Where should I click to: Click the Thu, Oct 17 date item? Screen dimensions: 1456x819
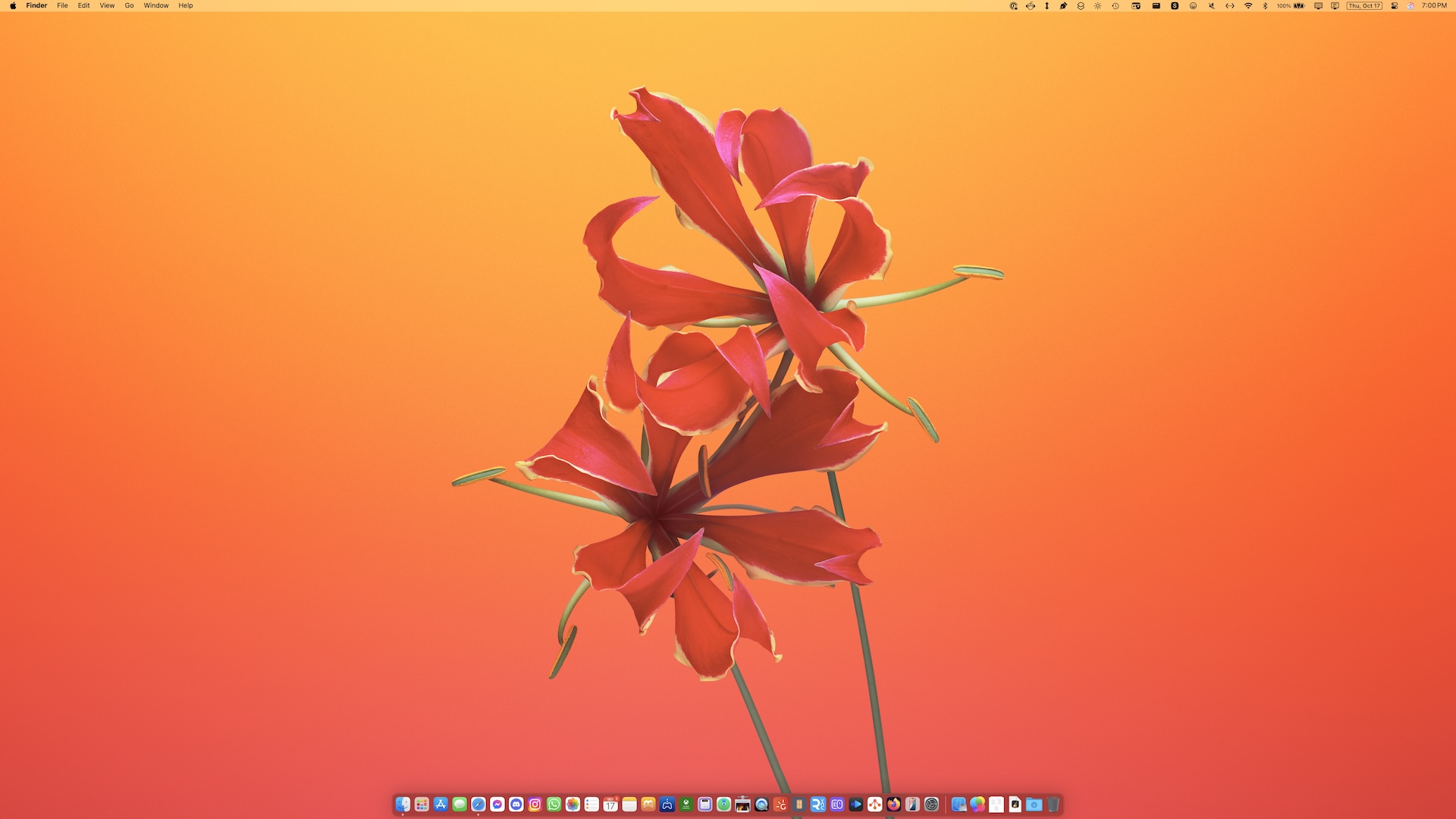1364,5
